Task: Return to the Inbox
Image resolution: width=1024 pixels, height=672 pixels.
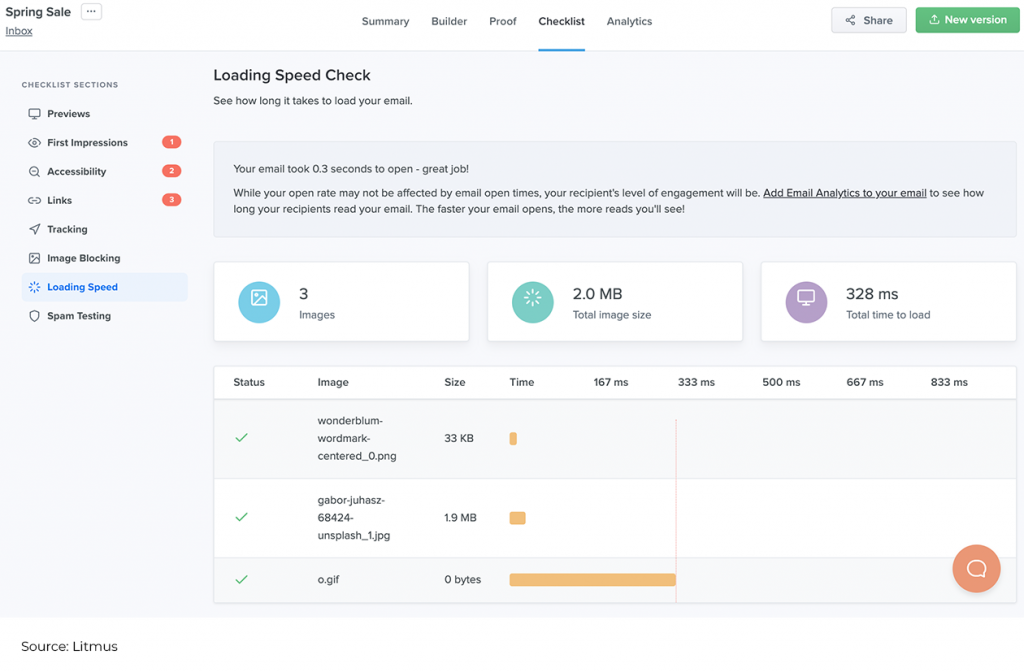Action: [x=18, y=31]
